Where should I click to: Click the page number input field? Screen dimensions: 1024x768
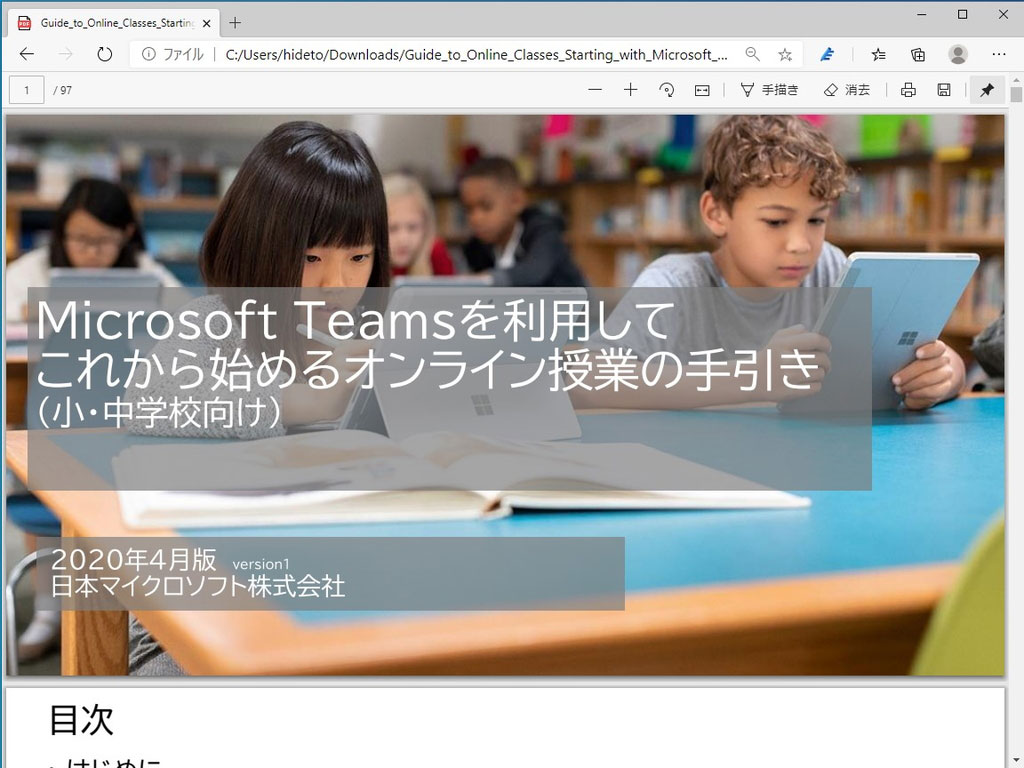tap(26, 90)
